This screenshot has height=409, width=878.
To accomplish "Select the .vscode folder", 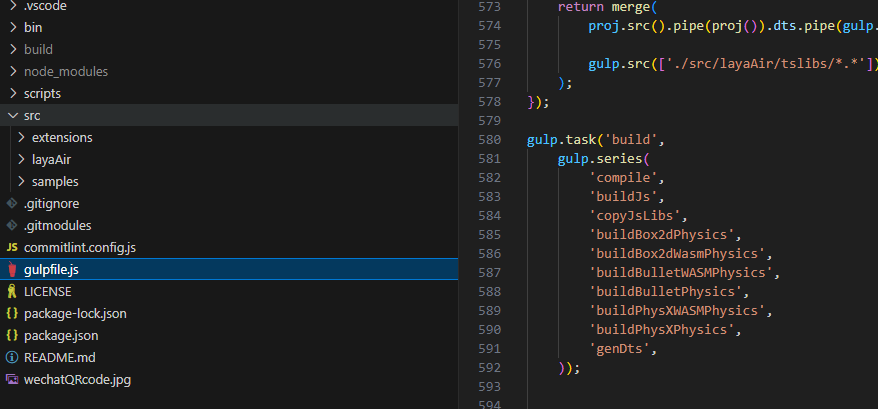I will [44, 6].
